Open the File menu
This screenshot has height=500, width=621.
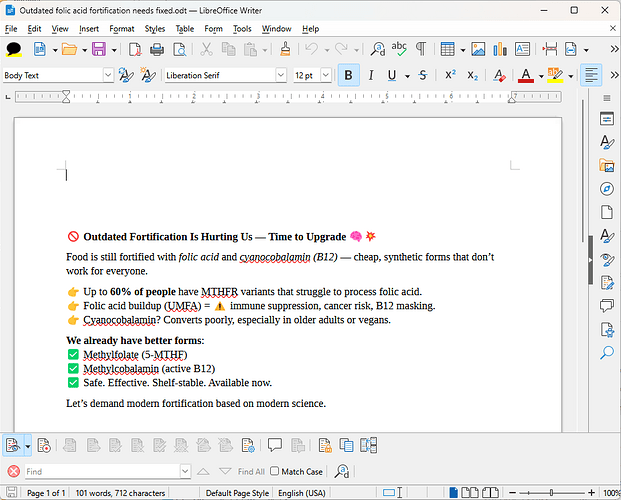(11, 29)
